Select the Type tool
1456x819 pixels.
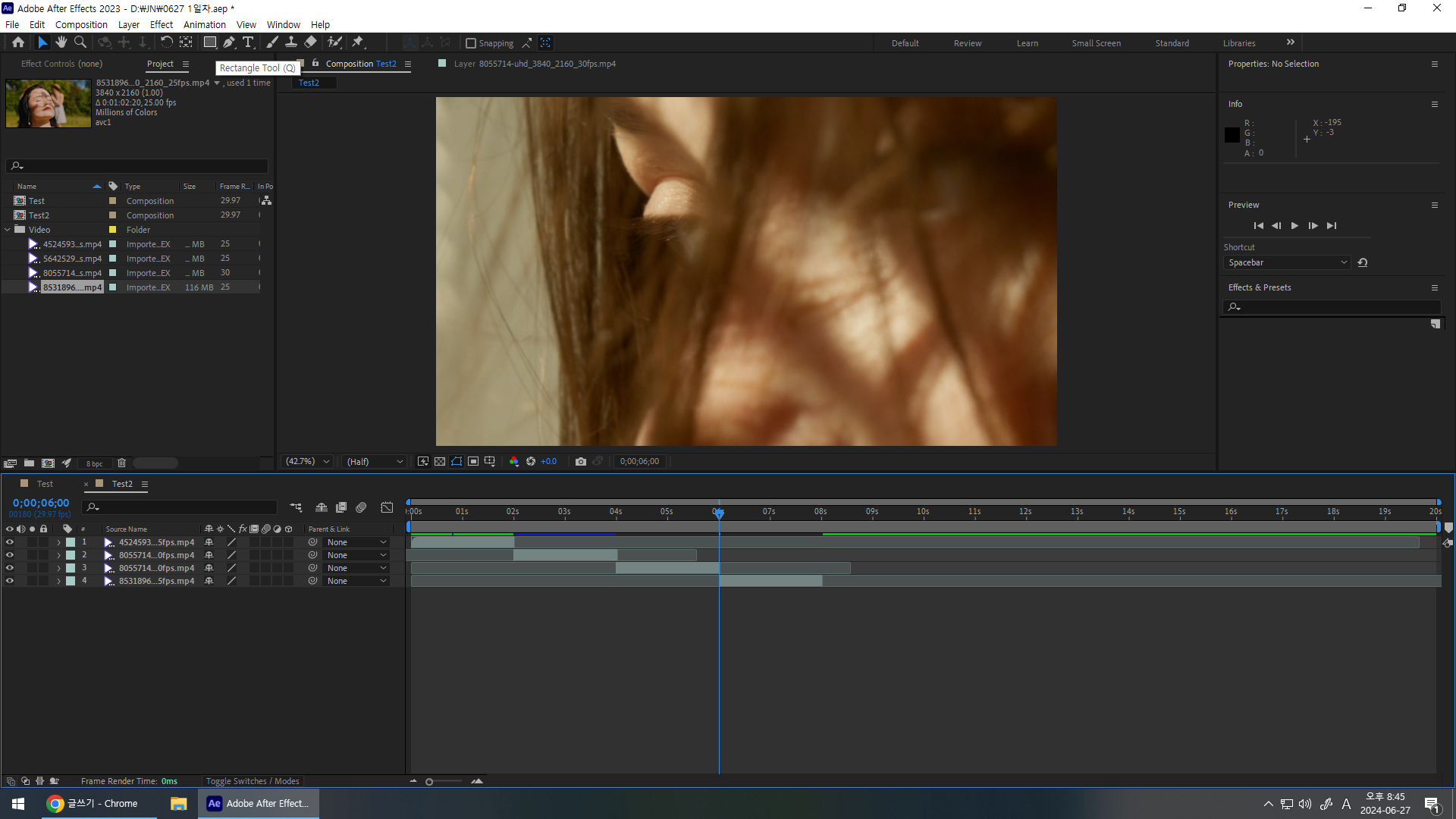[248, 42]
